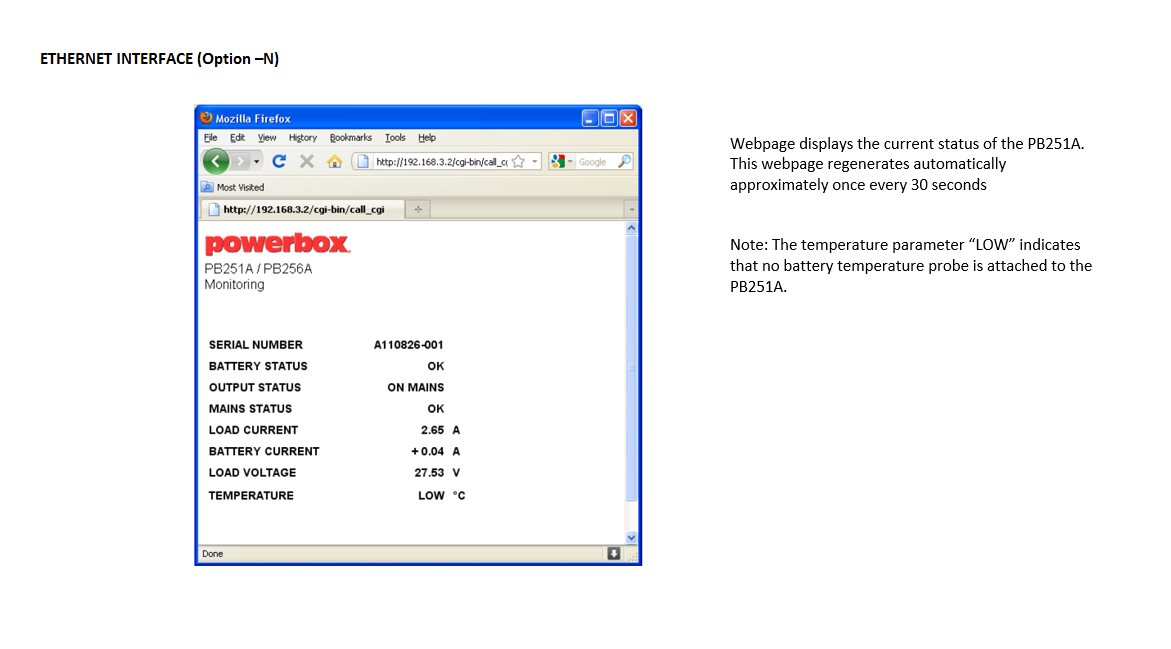
Task: Select the 192.168.3.2 call_cgi tab
Action: coord(300,209)
